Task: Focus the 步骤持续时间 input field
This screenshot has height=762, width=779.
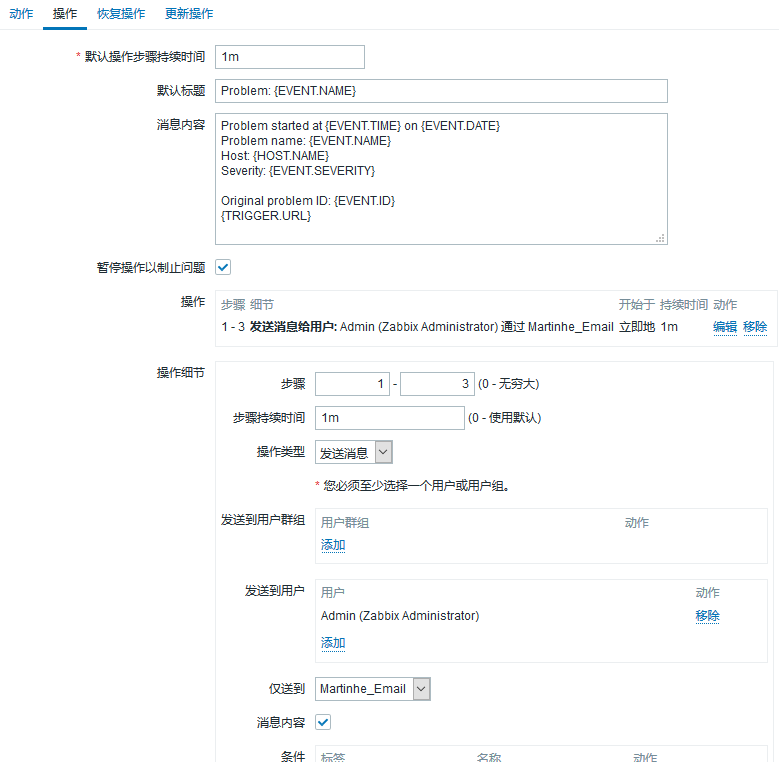Action: tap(389, 418)
